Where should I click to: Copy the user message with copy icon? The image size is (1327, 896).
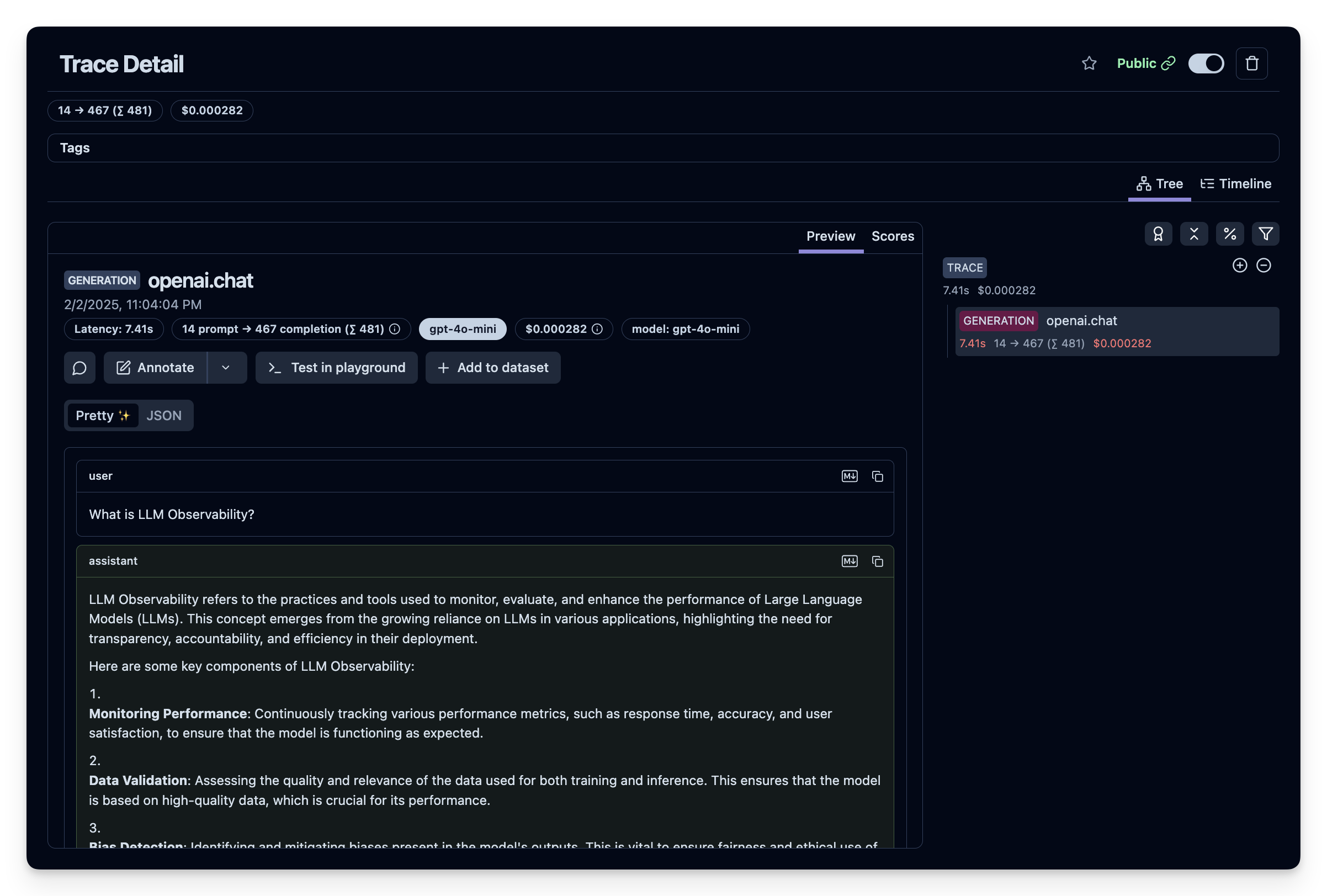[x=877, y=476]
